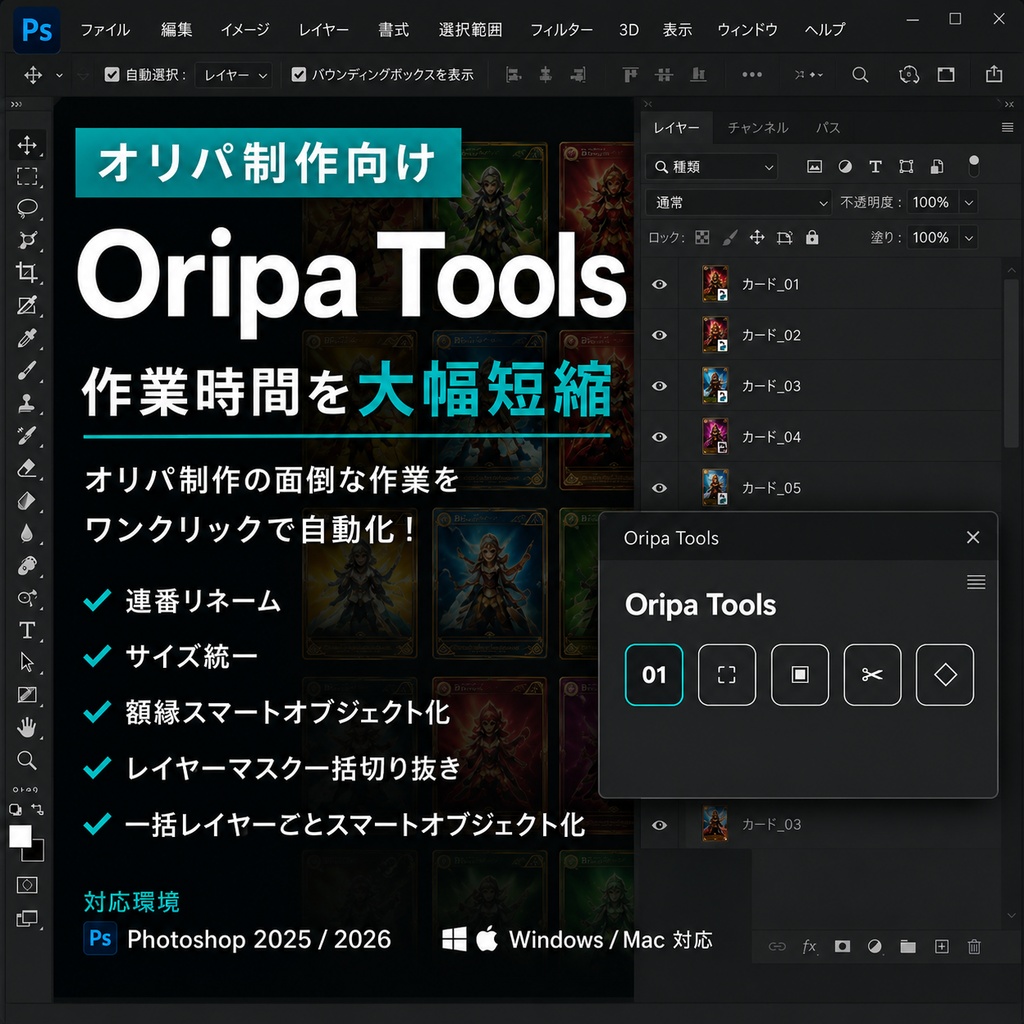
Task: Click the diamond icon in Oripa Tools
Action: [945, 675]
